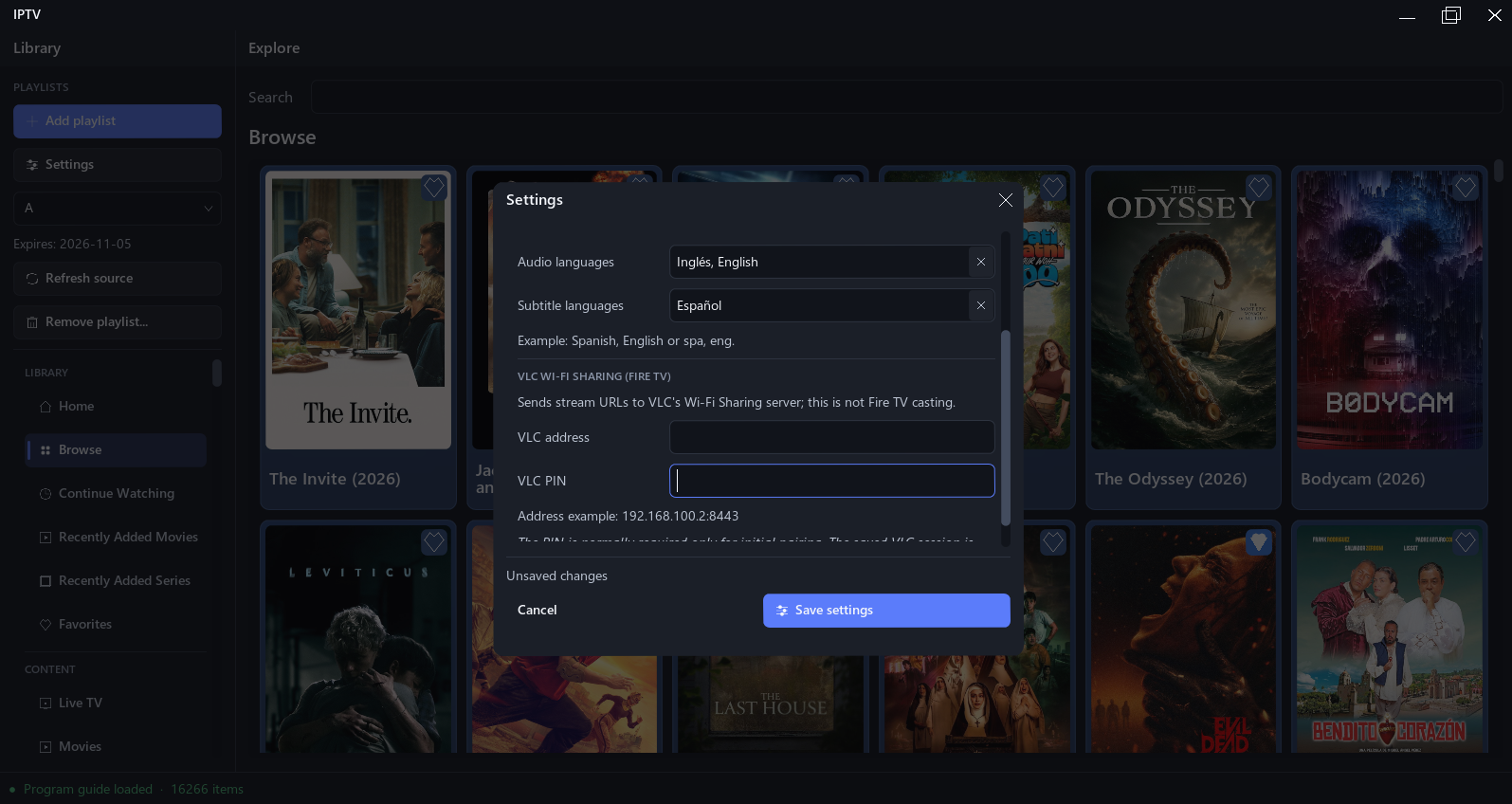Open the Favorites section
Screen dimensions: 1512x804
coord(116,624)
